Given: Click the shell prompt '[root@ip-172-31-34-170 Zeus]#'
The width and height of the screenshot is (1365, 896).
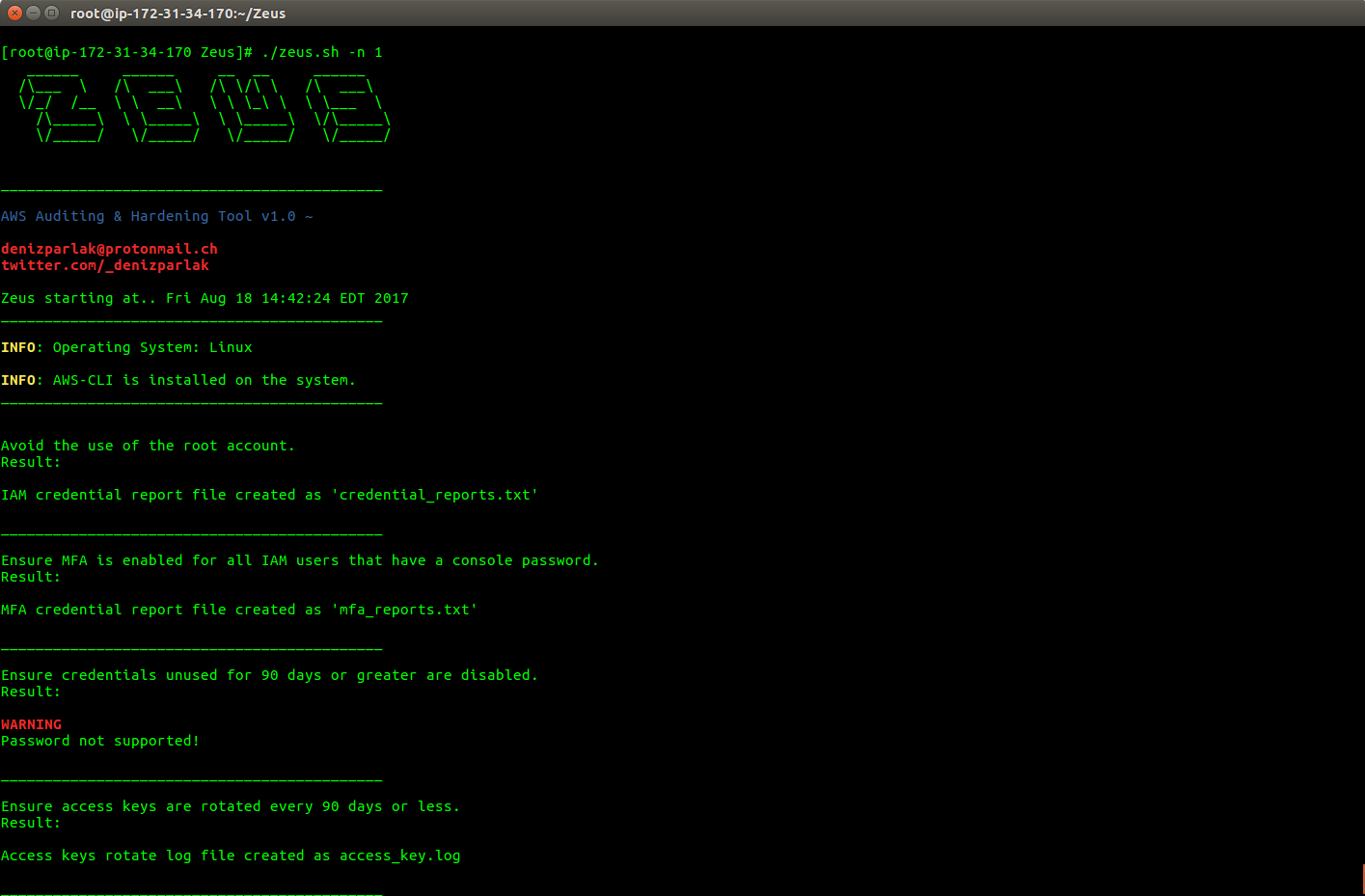Looking at the screenshot, I should (126, 52).
